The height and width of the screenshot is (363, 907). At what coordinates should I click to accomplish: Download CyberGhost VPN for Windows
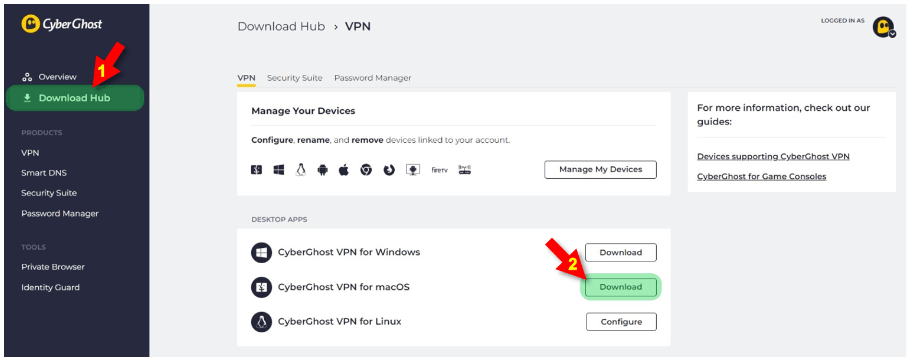coord(621,253)
